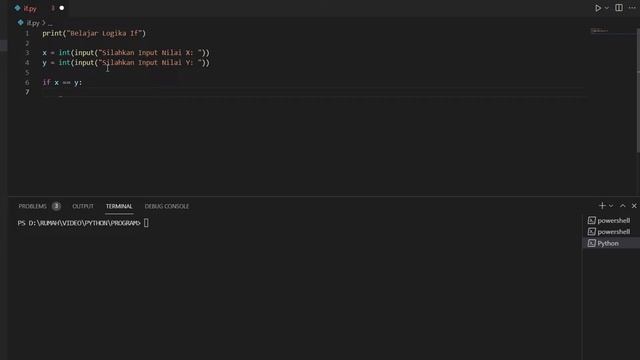Click the breadcrumb ellipsis after if.py
The width and height of the screenshot is (640, 360).
pyautogui.click(x=50, y=23)
